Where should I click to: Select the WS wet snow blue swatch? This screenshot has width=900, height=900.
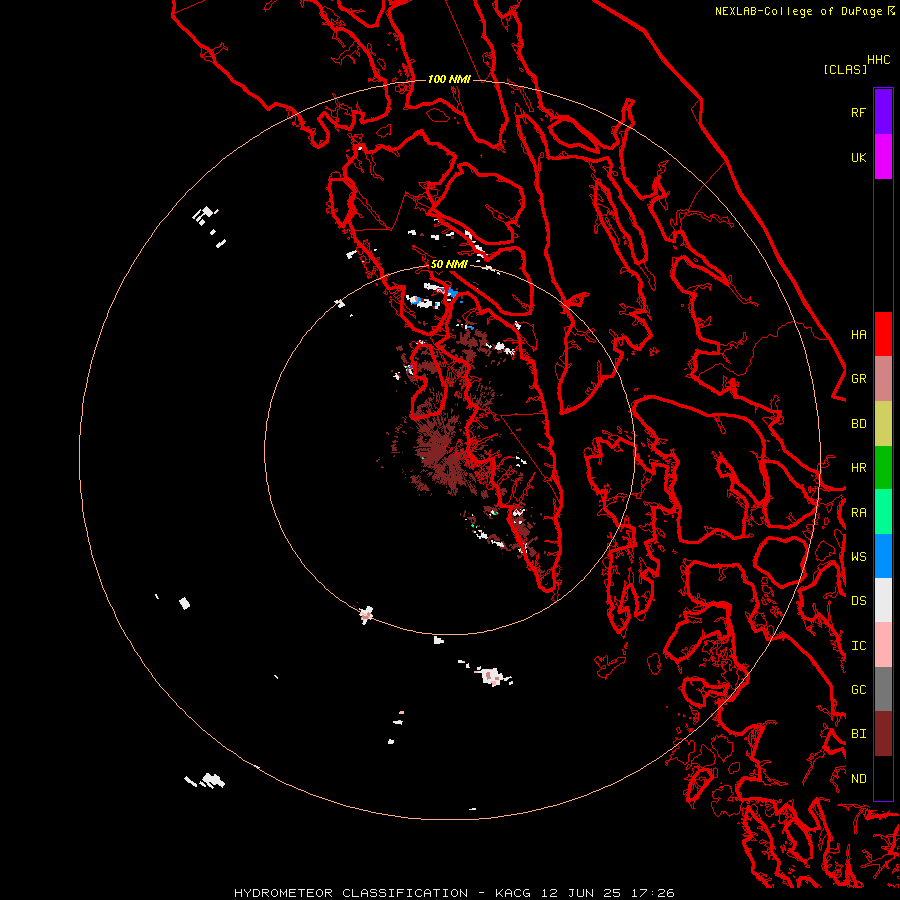883,556
